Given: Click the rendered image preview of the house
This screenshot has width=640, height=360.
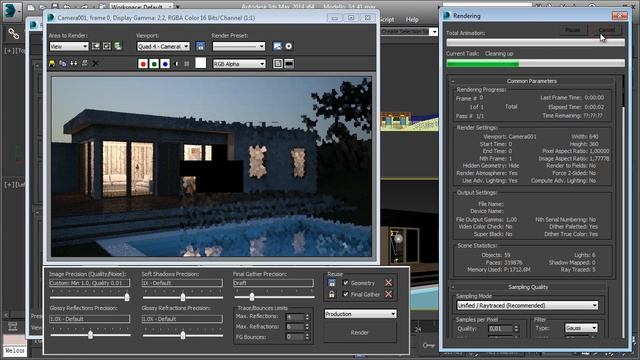Looking at the screenshot, I should (x=211, y=167).
